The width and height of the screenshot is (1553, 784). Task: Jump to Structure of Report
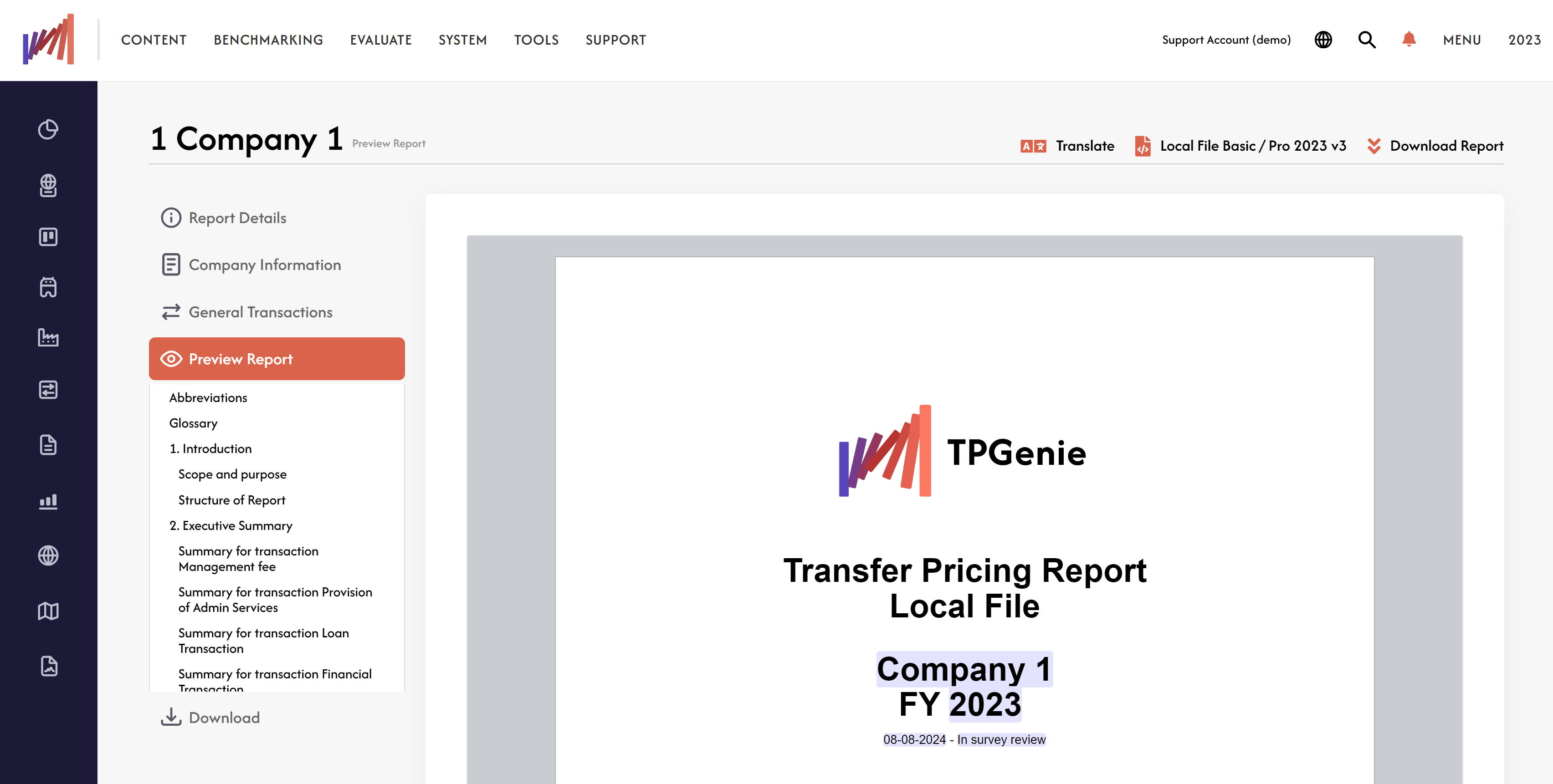click(231, 499)
